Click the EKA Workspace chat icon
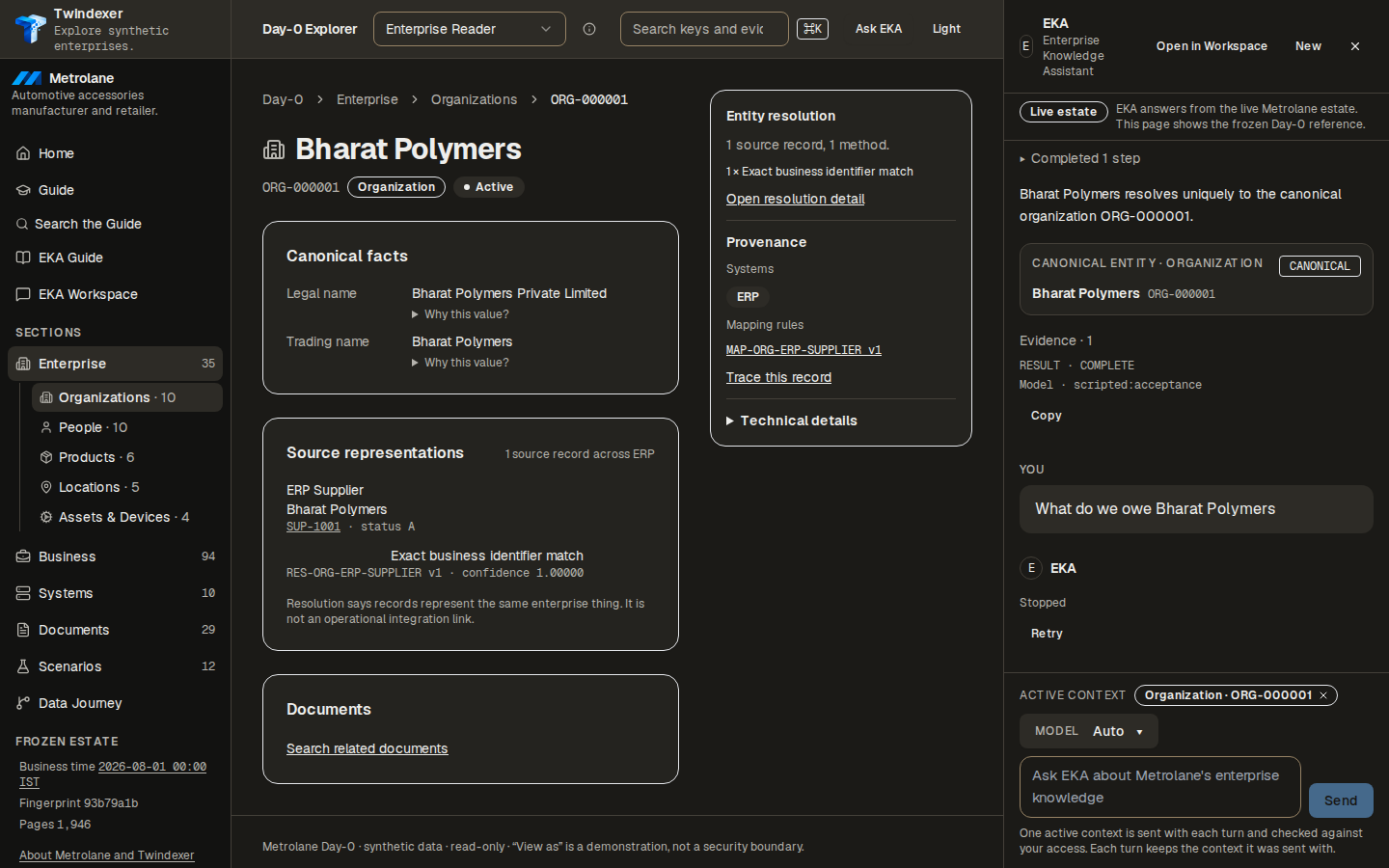The height and width of the screenshot is (868, 1389). (x=23, y=294)
